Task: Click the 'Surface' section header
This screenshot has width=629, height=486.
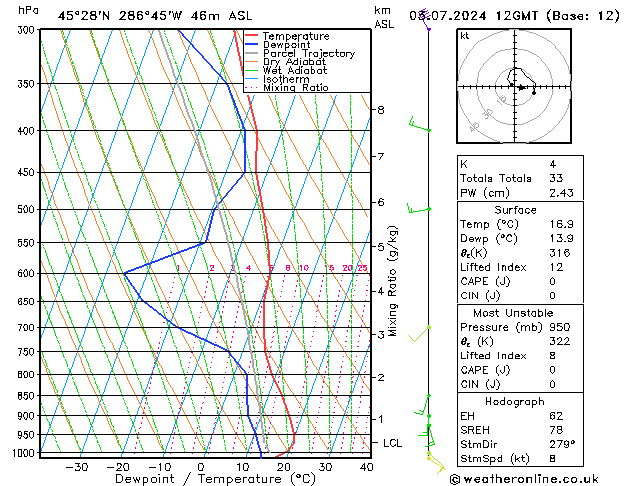Action: click(x=515, y=210)
